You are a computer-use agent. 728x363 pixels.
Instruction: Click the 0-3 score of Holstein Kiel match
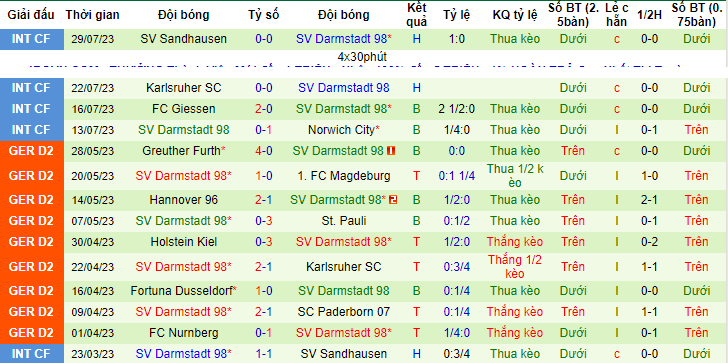pyautogui.click(x=264, y=242)
